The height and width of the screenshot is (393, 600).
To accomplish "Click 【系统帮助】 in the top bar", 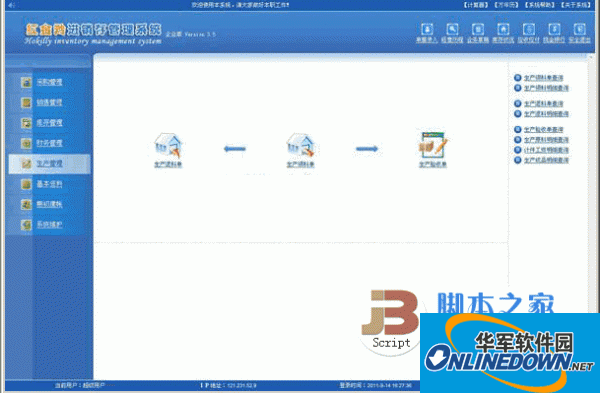I will coord(540,5).
